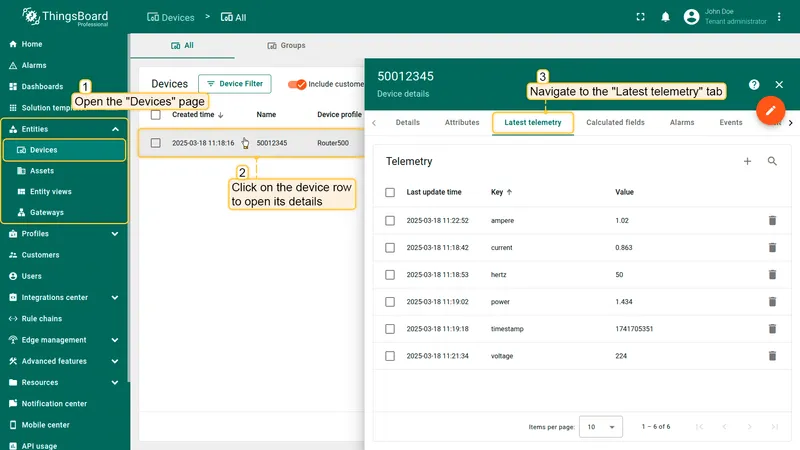800x450 pixels.
Task: Check the 50012345 device row checkbox
Action: [156, 143]
